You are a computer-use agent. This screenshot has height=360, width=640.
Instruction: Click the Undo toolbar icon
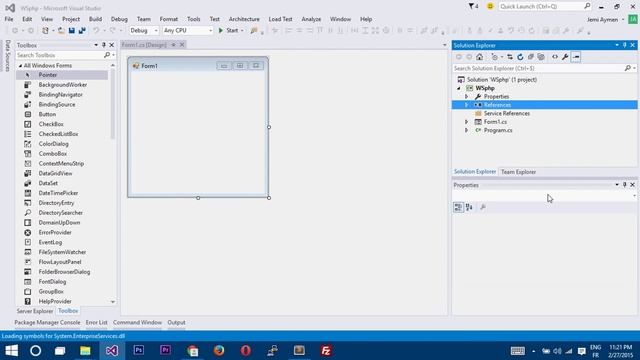[x=96, y=31]
